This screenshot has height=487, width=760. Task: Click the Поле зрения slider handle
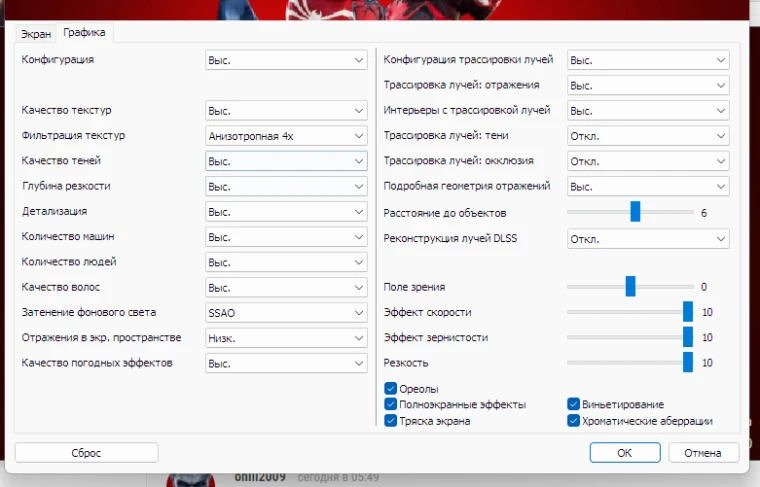[630, 286]
